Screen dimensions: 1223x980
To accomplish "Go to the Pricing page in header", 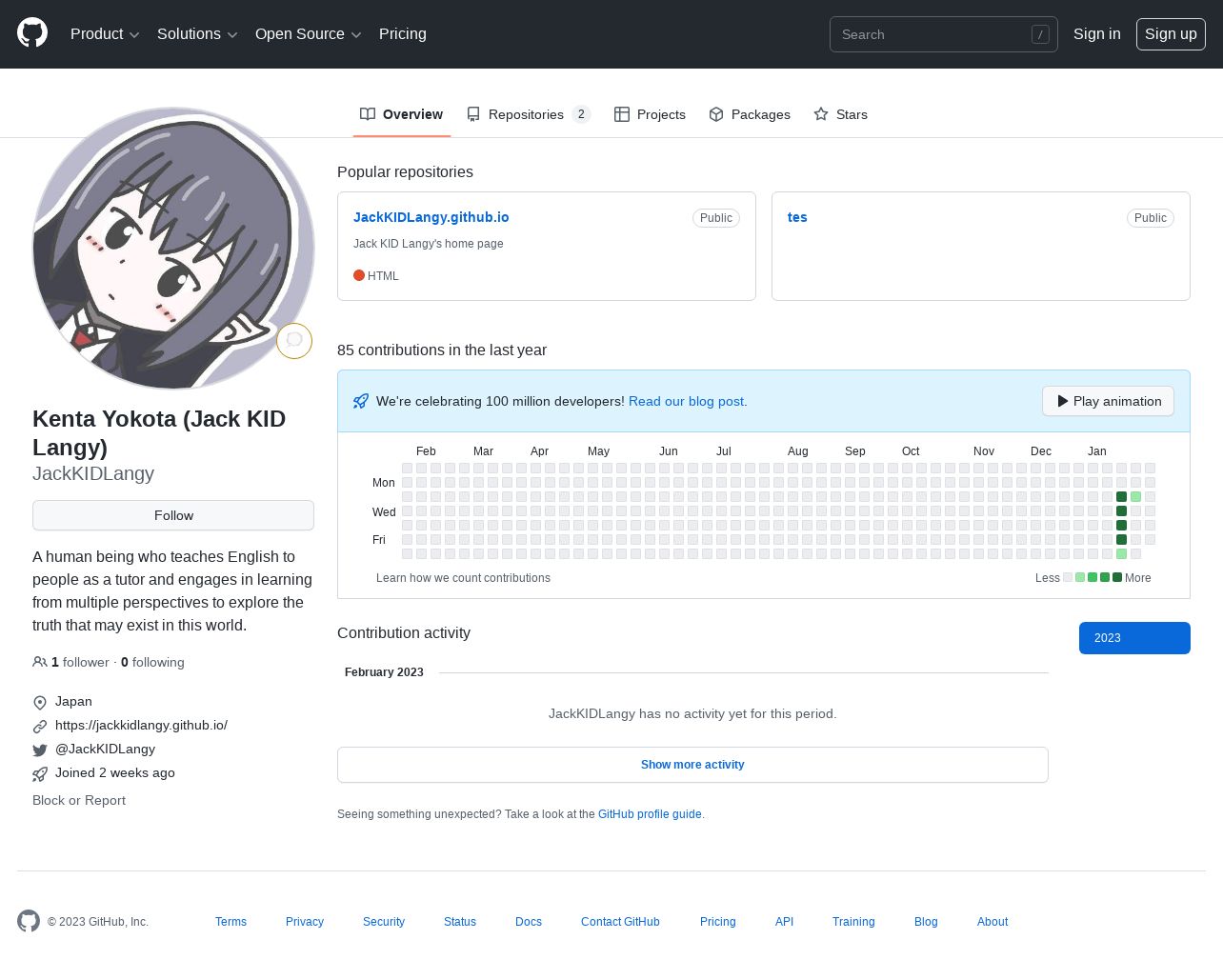I will click(403, 33).
